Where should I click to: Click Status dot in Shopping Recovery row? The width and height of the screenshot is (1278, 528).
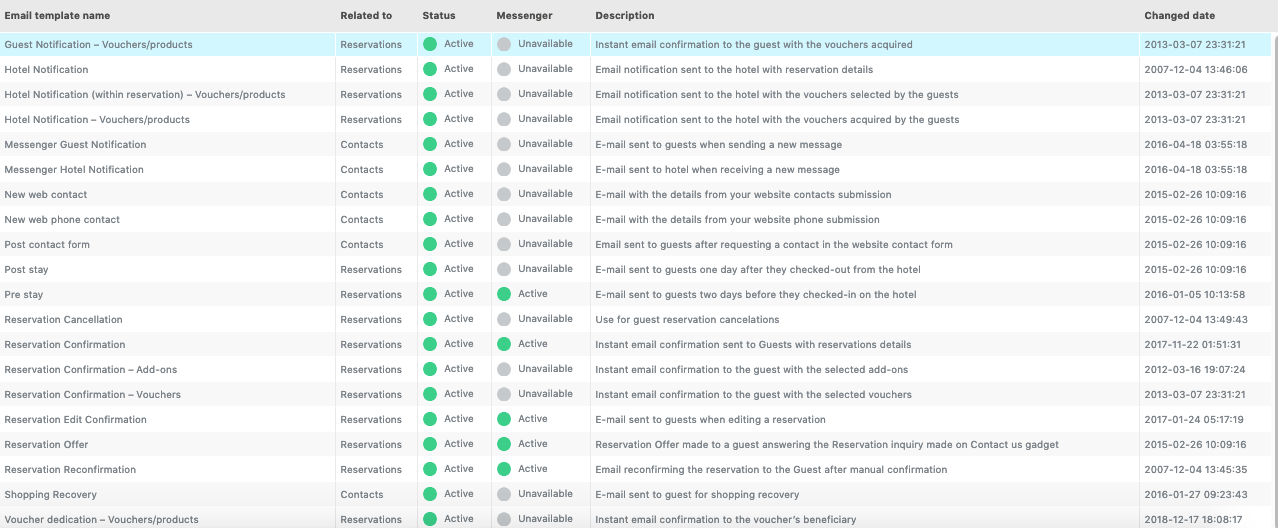430,494
